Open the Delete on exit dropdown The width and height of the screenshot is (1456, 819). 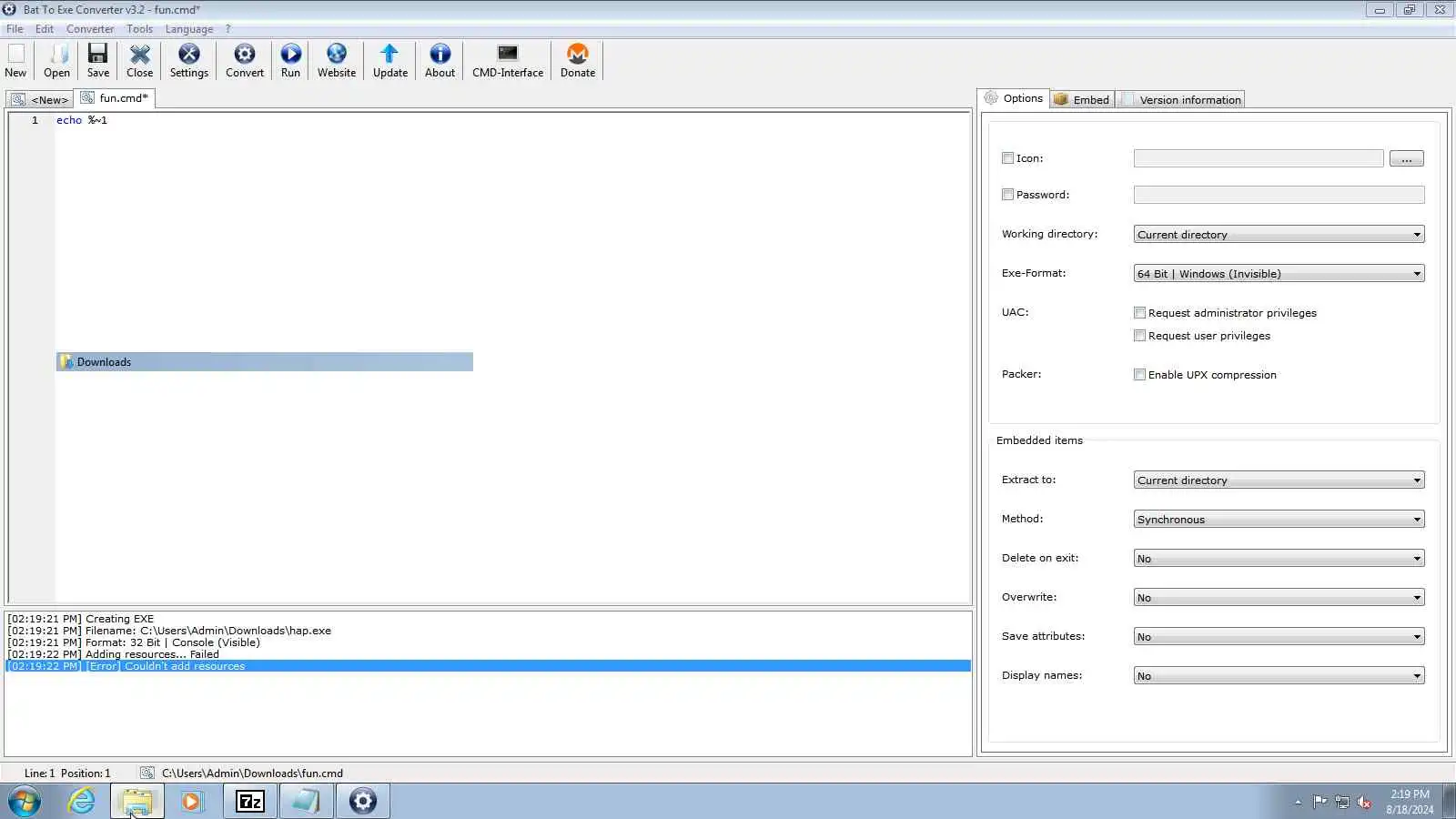(x=1279, y=559)
